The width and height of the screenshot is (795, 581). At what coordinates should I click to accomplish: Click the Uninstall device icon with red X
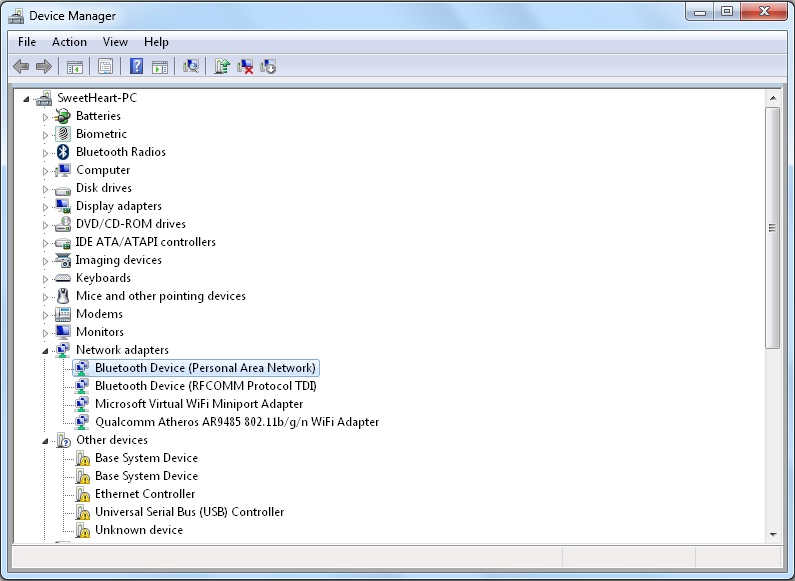point(245,66)
